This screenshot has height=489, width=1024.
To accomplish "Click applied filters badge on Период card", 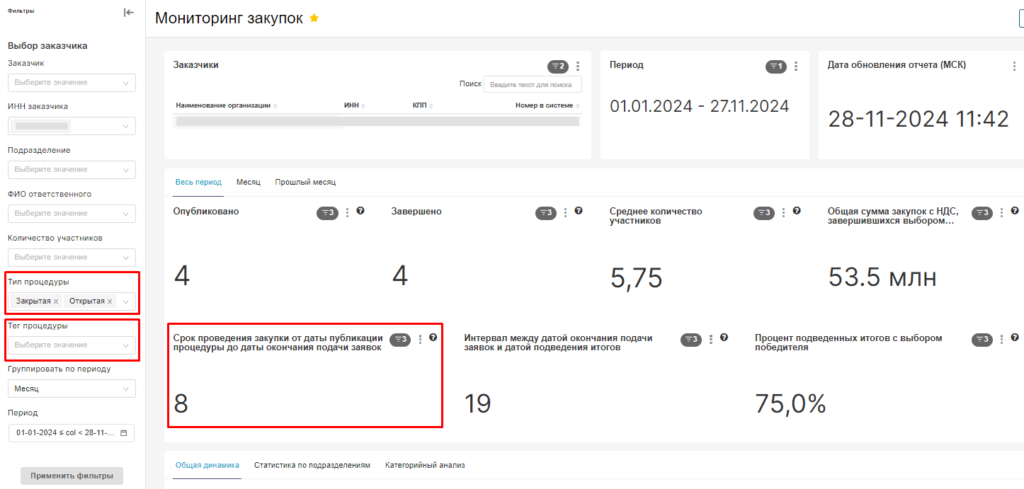I will pyautogui.click(x=775, y=66).
